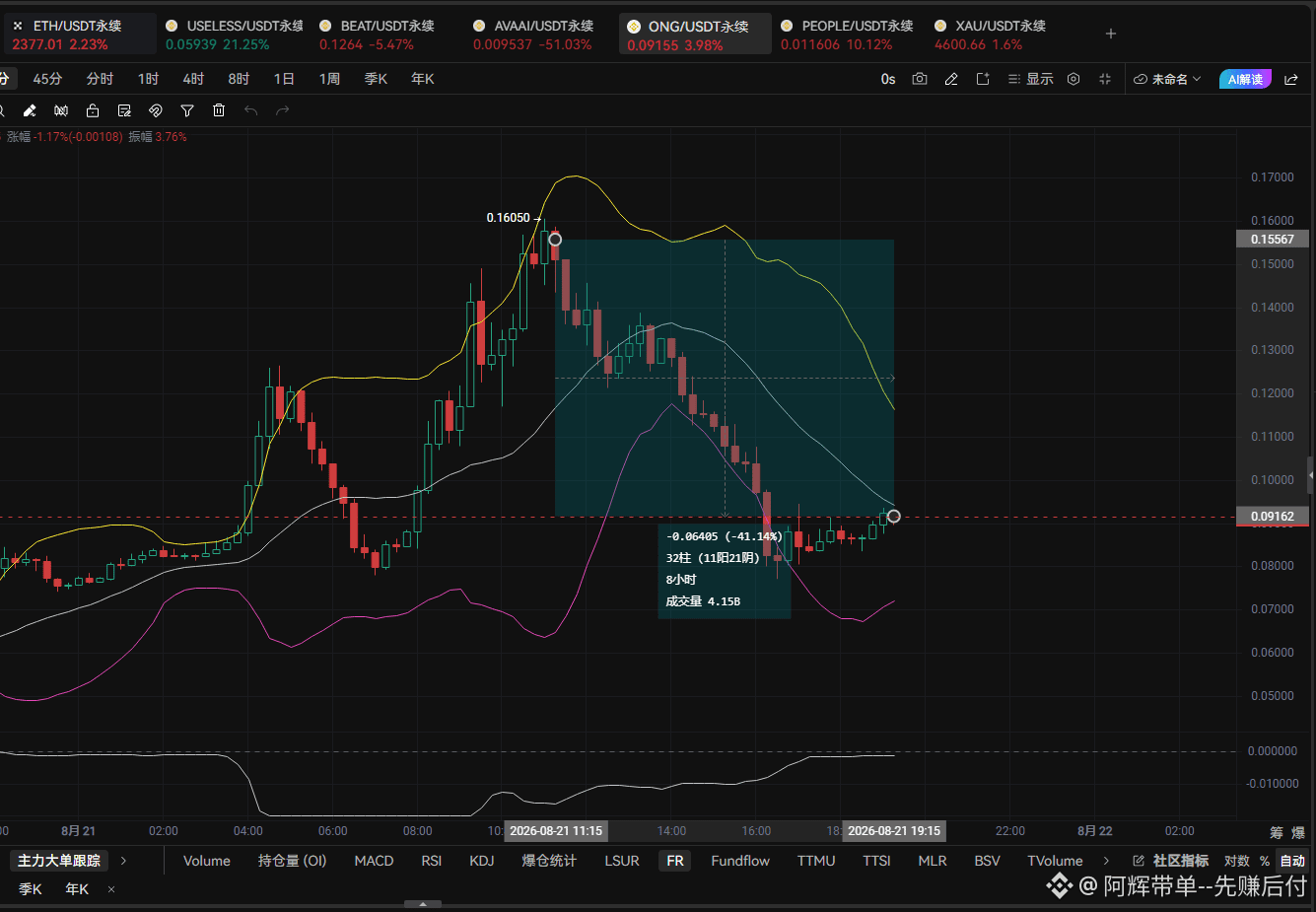Click the 爆 icon on time axis
1316x912 pixels.
coord(1298,832)
